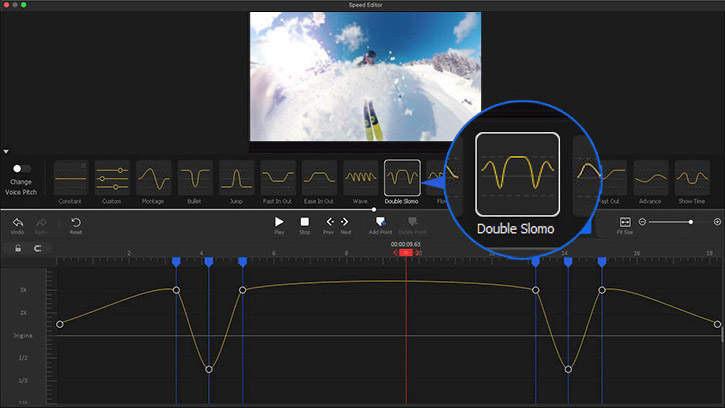This screenshot has height=408, width=725.
Task: Enable the Change Voice Pitch switch
Action: tap(21, 168)
